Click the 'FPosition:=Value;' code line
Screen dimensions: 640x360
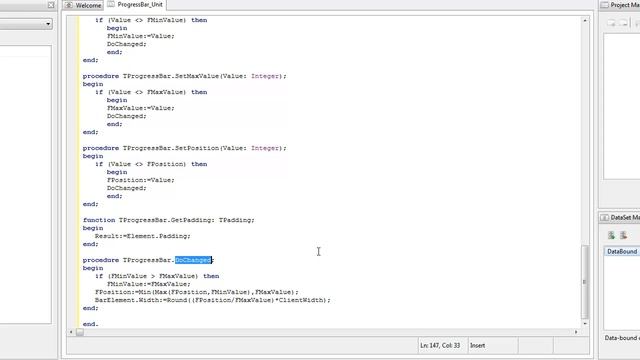coord(140,180)
